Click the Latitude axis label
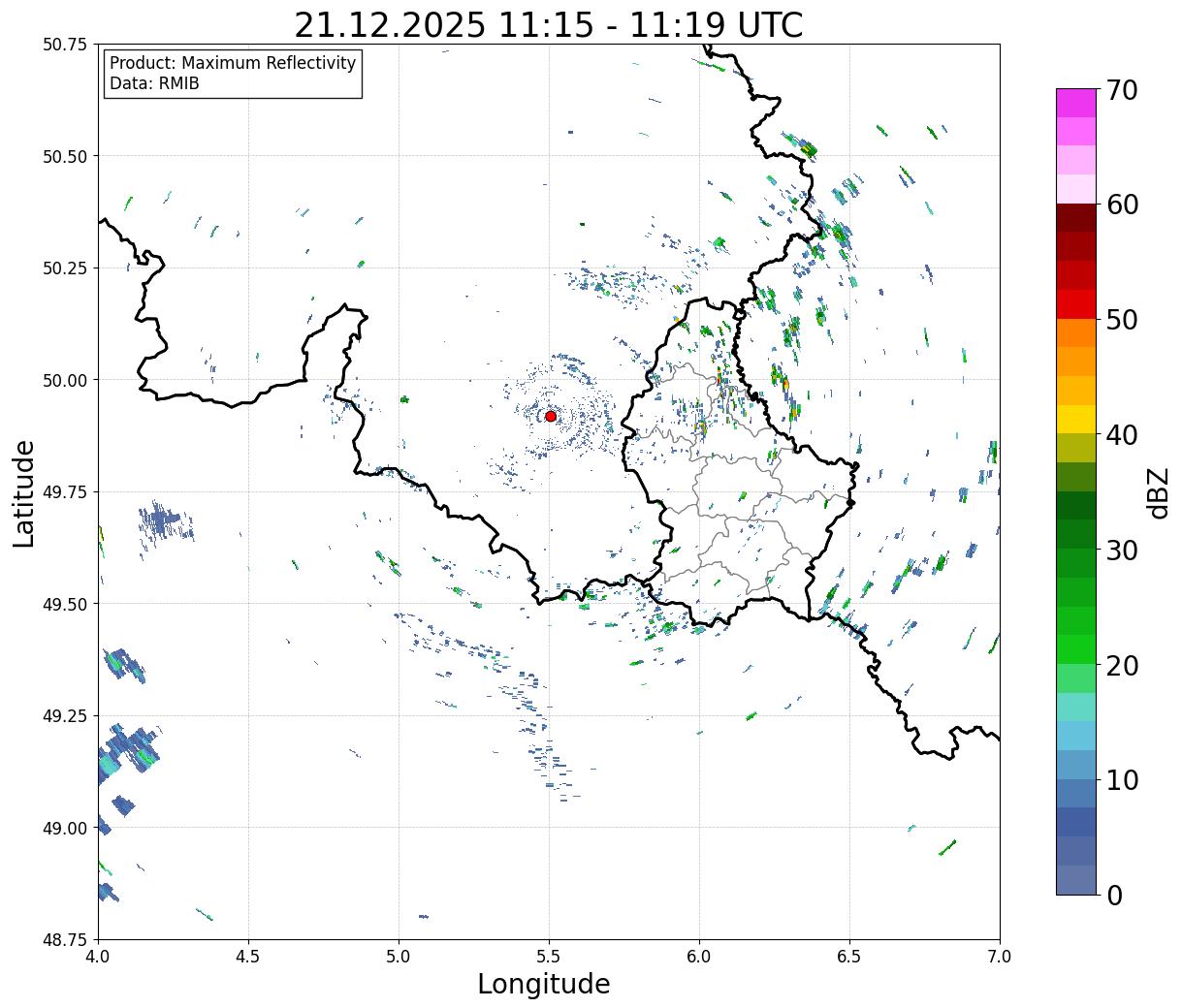Screen dimensions: 1182x1008 (x=24, y=493)
